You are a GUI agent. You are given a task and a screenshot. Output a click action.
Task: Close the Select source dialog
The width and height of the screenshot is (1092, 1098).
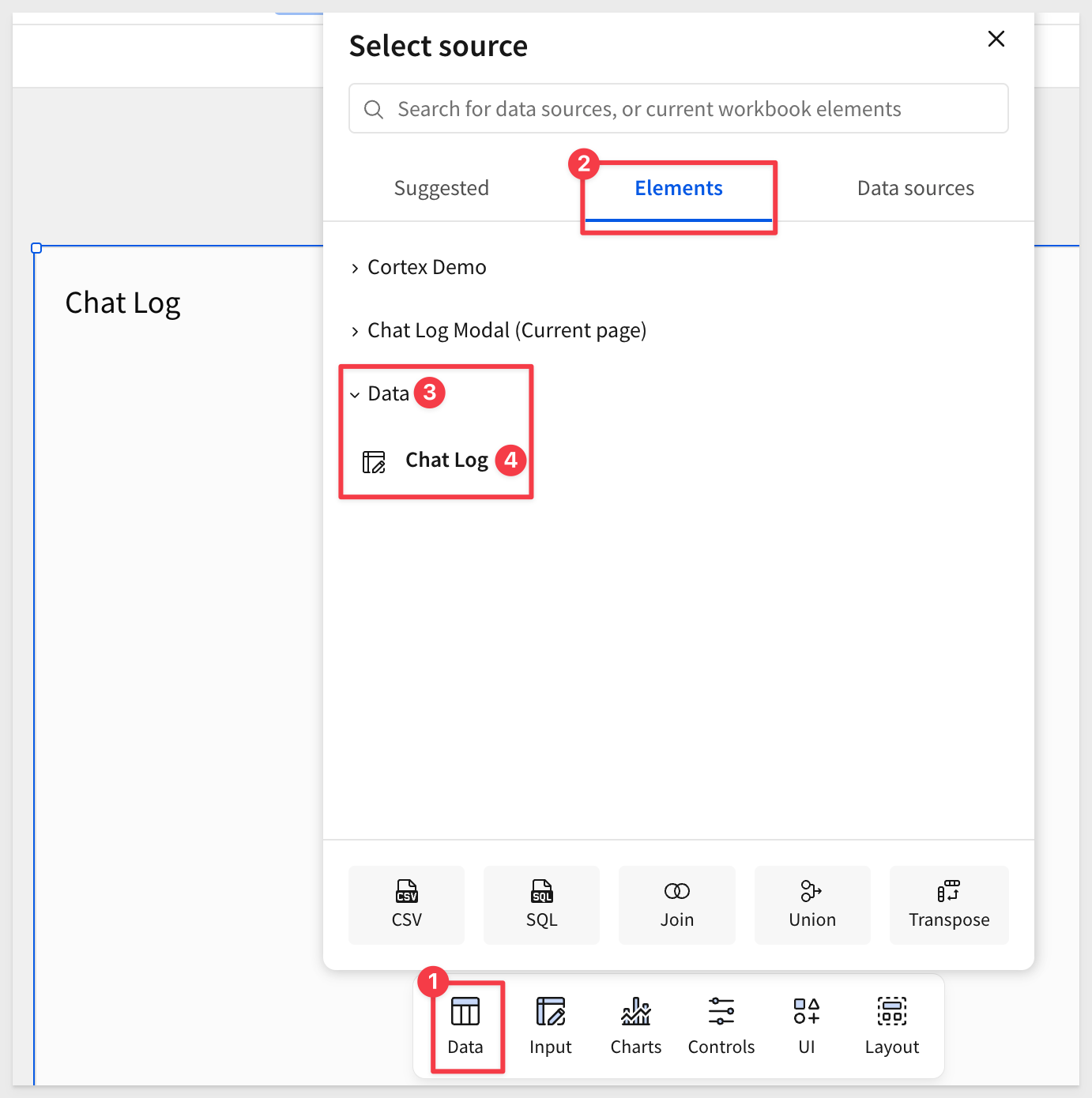[996, 39]
